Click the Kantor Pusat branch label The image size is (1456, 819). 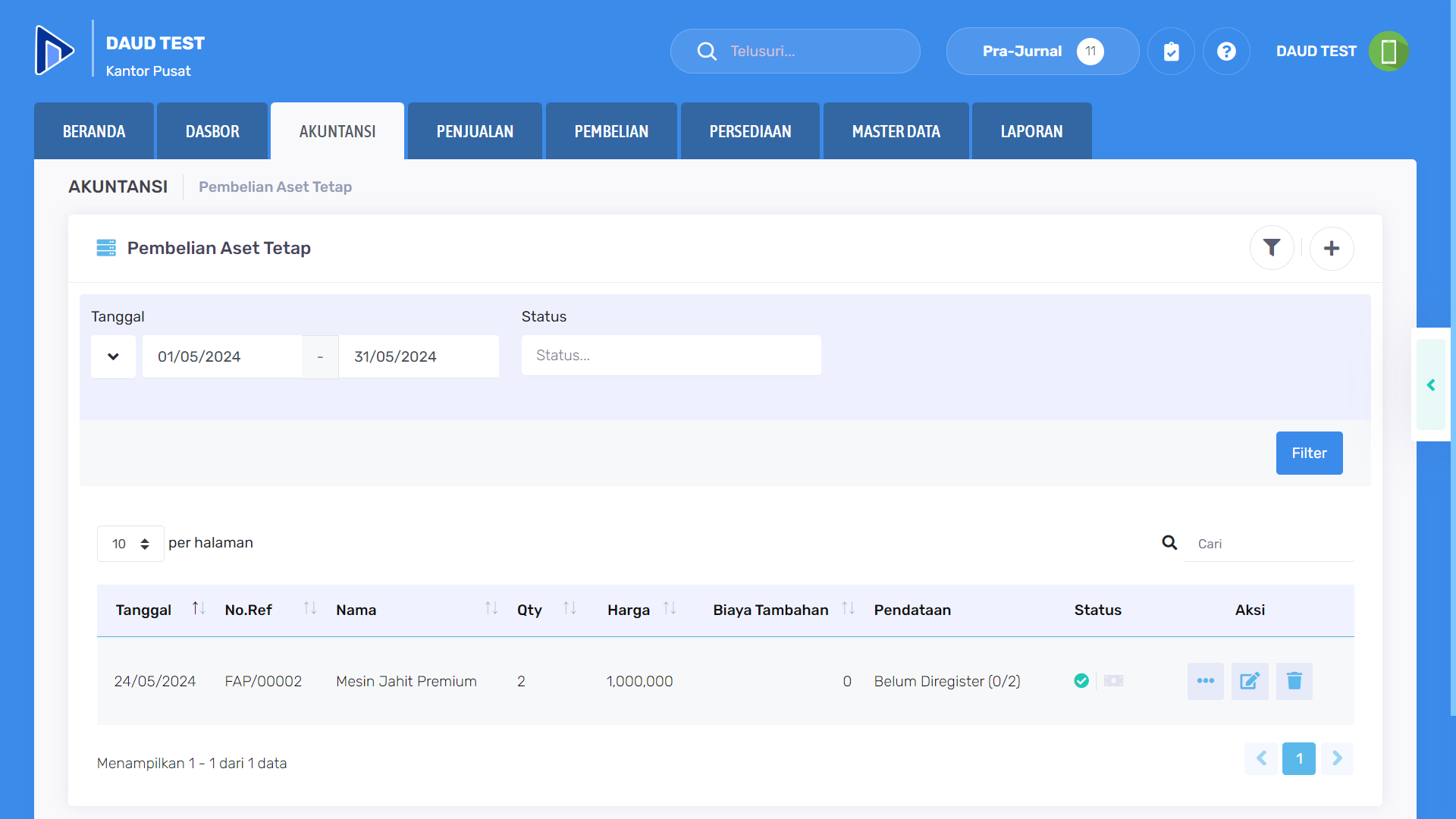pos(148,71)
